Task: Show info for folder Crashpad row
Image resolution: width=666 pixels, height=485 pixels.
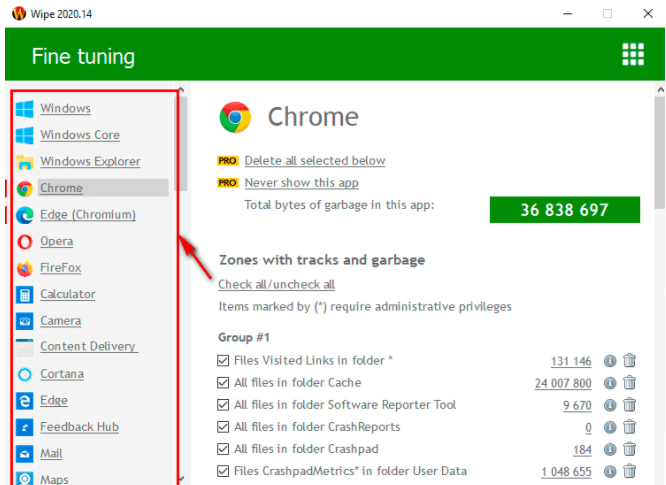Action: [x=610, y=449]
